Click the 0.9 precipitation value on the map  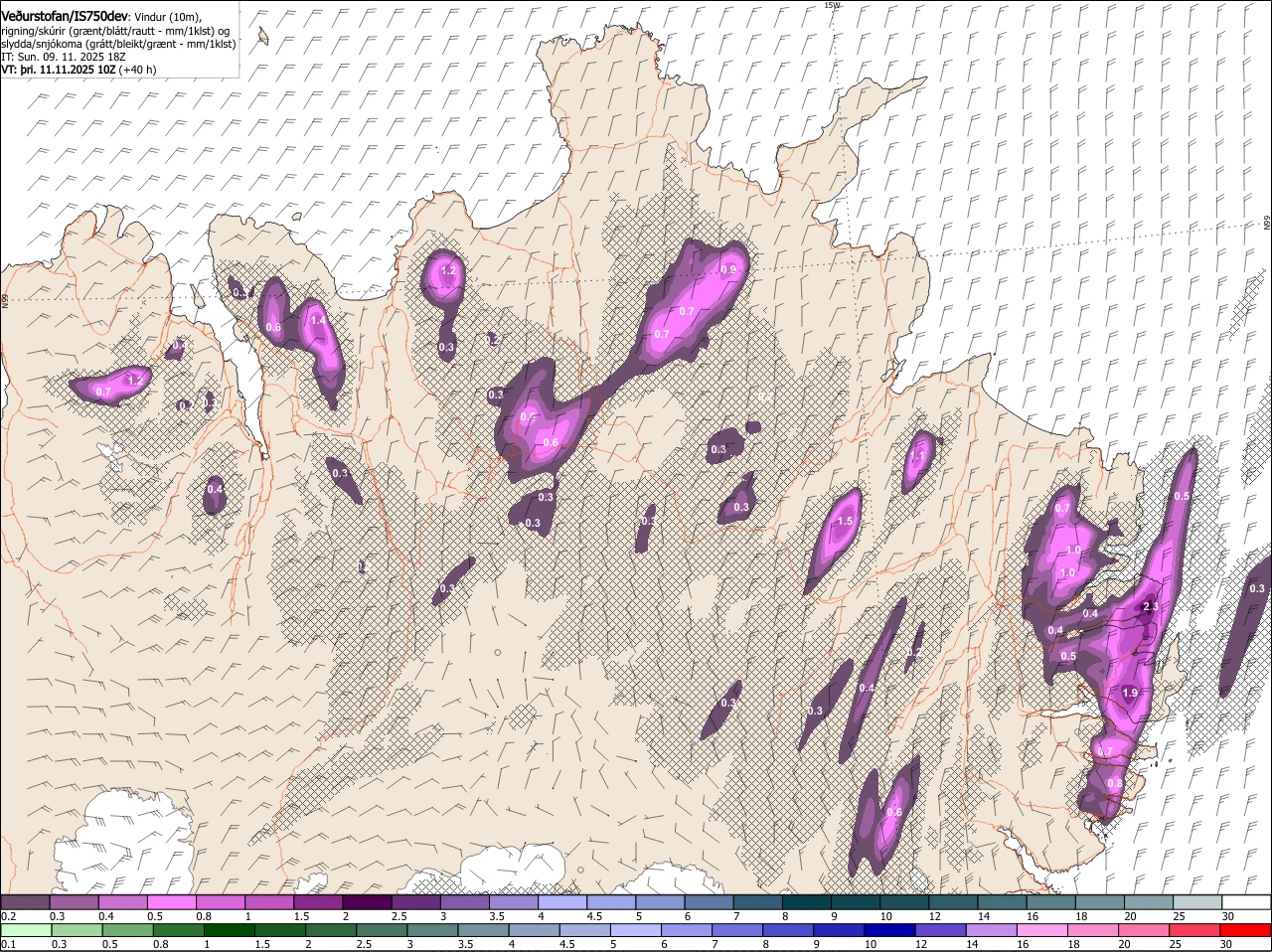(728, 270)
